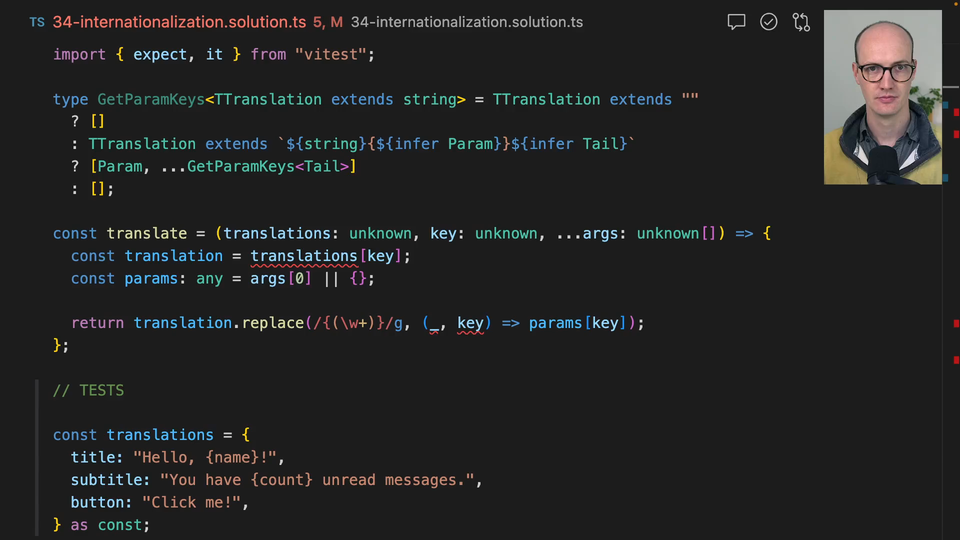Image resolution: width=960 pixels, height=540 pixels.
Task: Click the comment bubble icon in editor toolbar
Action: point(737,22)
